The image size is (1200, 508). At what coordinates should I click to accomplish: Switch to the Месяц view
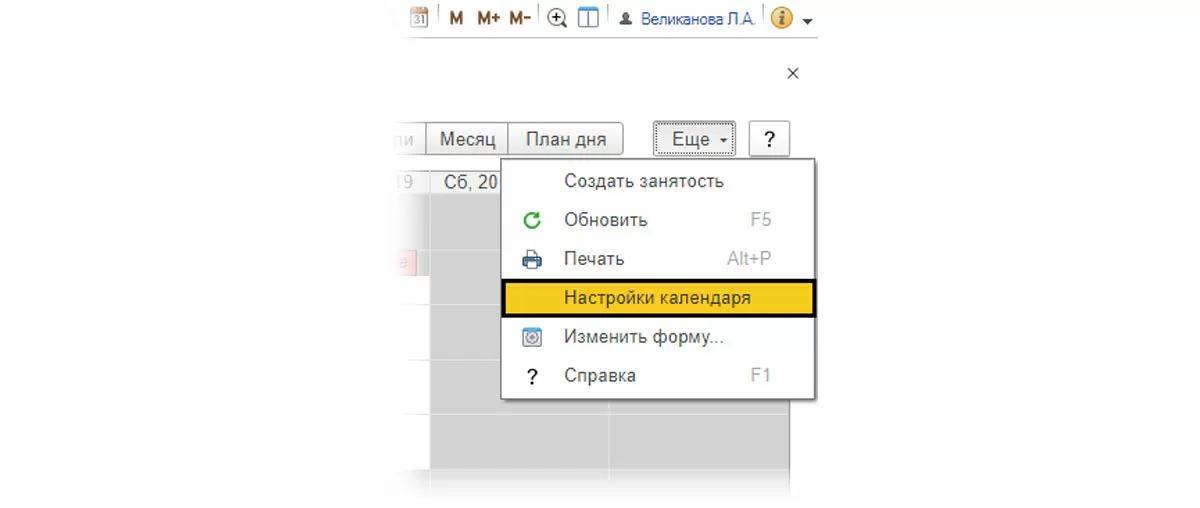pos(467,140)
